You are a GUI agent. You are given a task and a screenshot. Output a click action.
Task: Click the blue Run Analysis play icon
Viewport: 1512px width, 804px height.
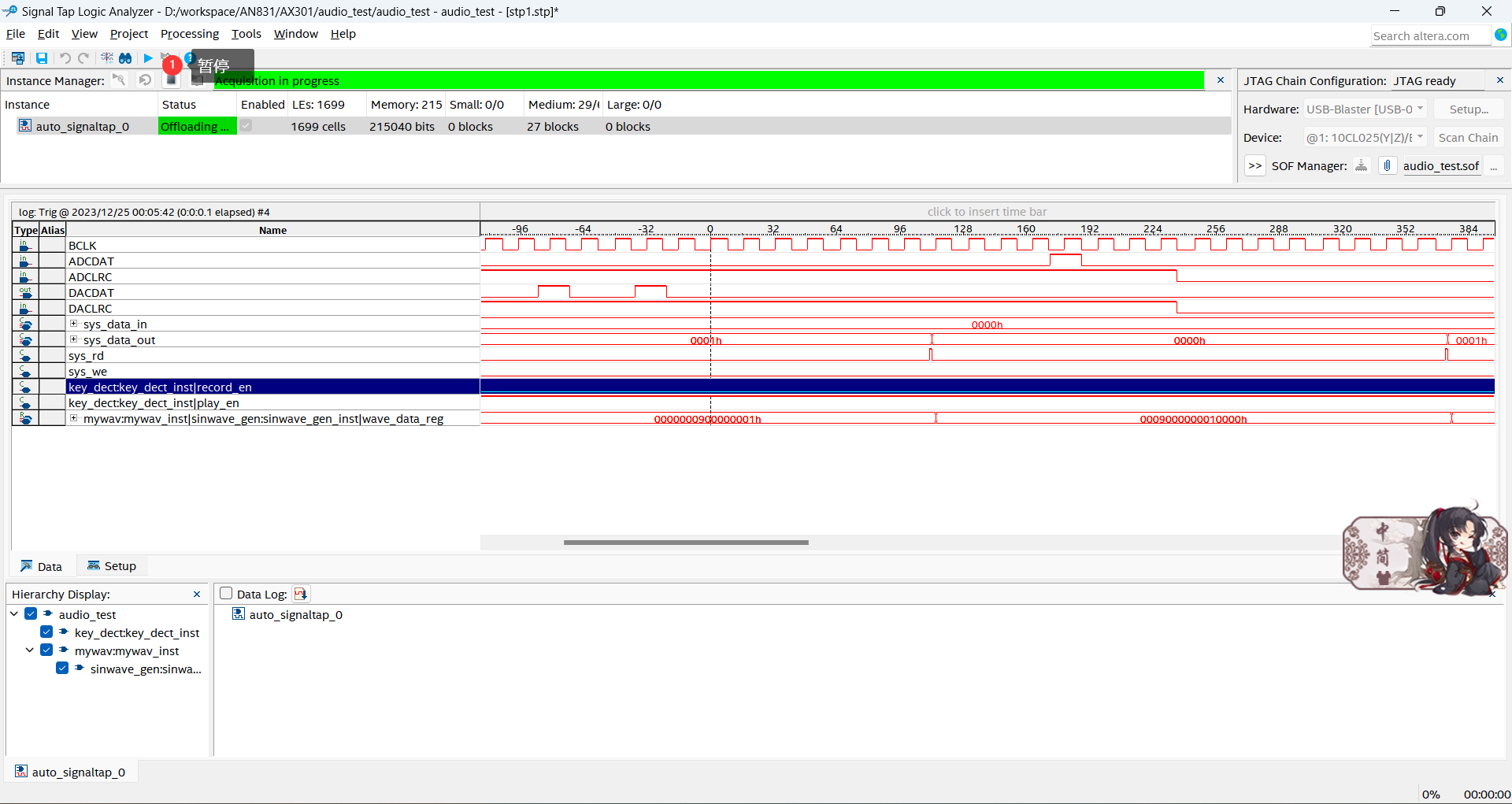coord(147,58)
